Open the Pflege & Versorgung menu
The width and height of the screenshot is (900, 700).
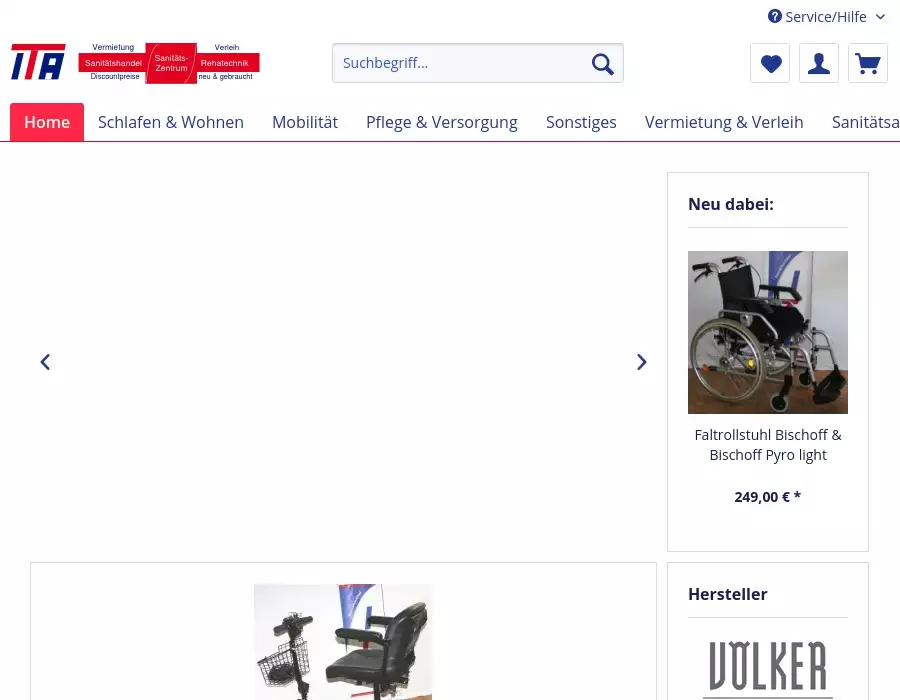pyautogui.click(x=442, y=122)
